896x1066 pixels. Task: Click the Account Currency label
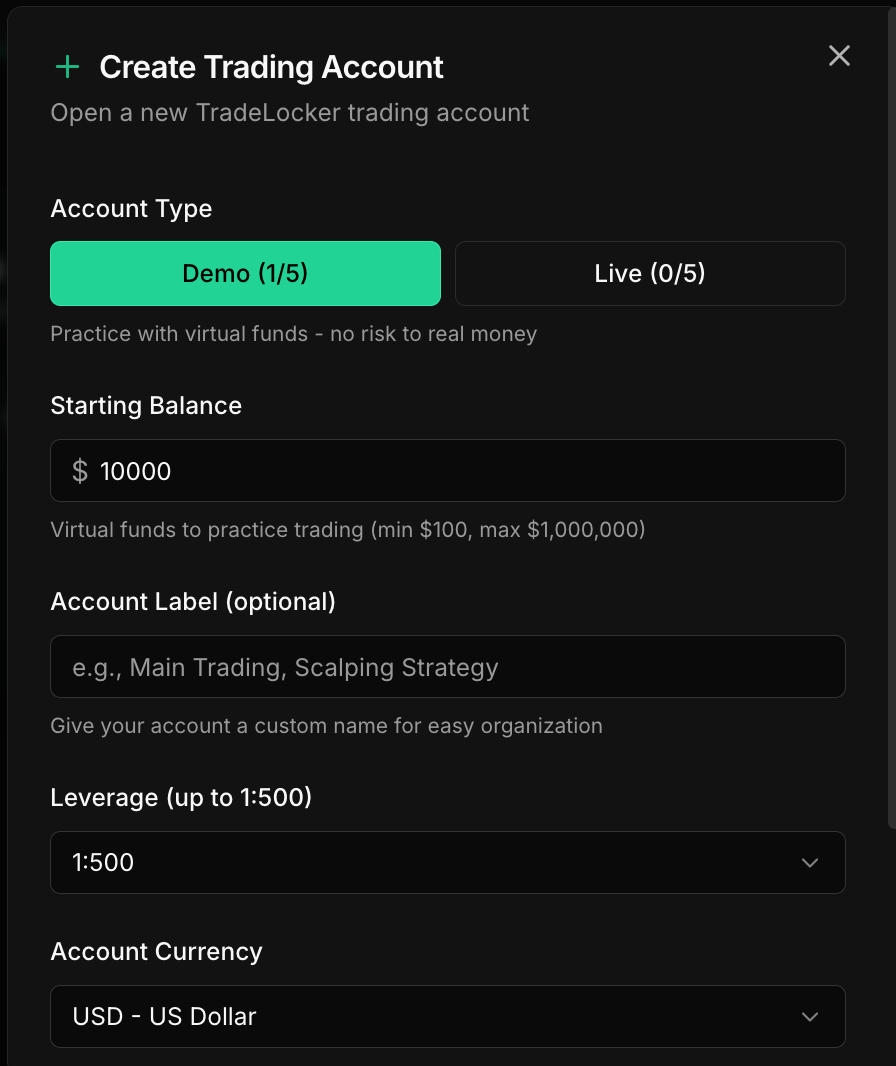[156, 952]
